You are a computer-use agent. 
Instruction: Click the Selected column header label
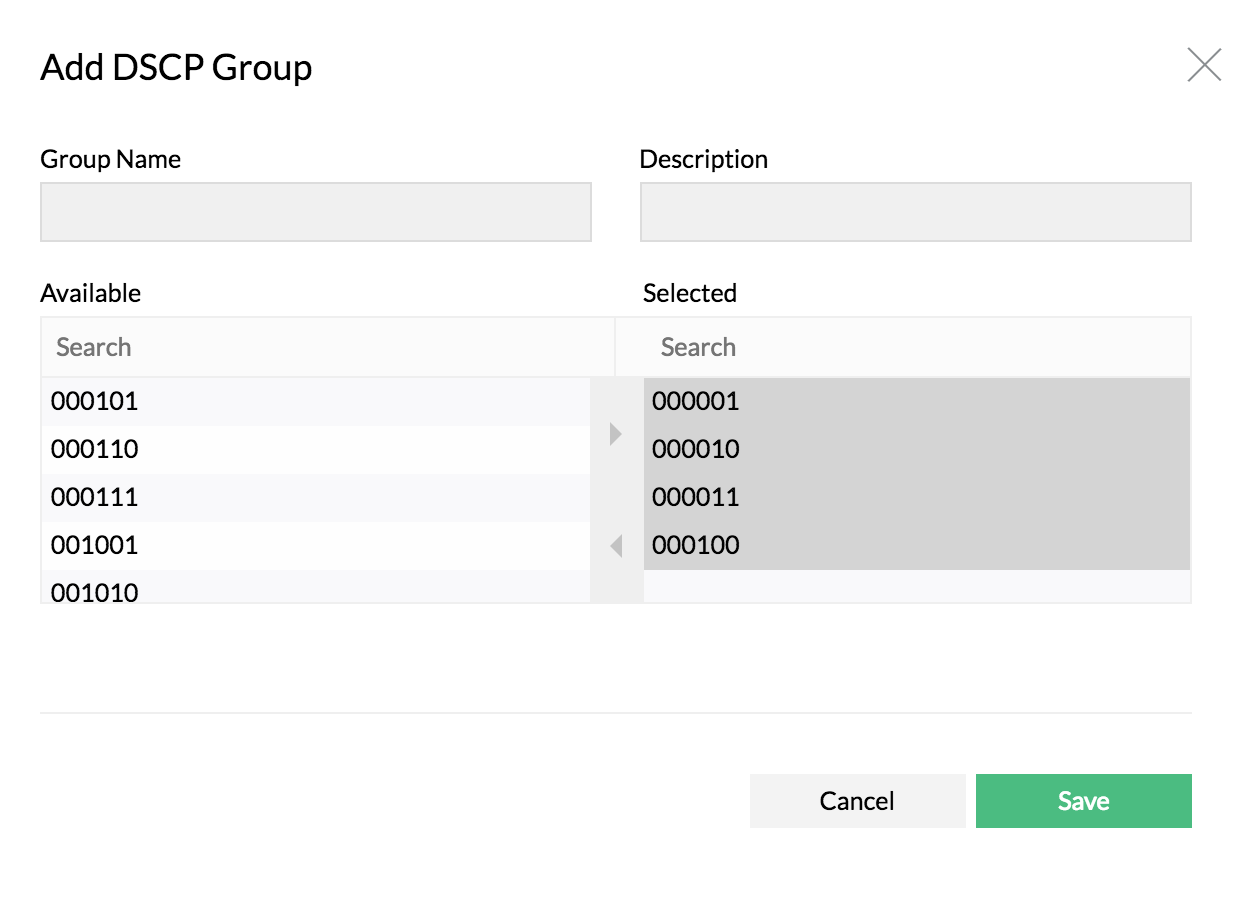point(688,293)
